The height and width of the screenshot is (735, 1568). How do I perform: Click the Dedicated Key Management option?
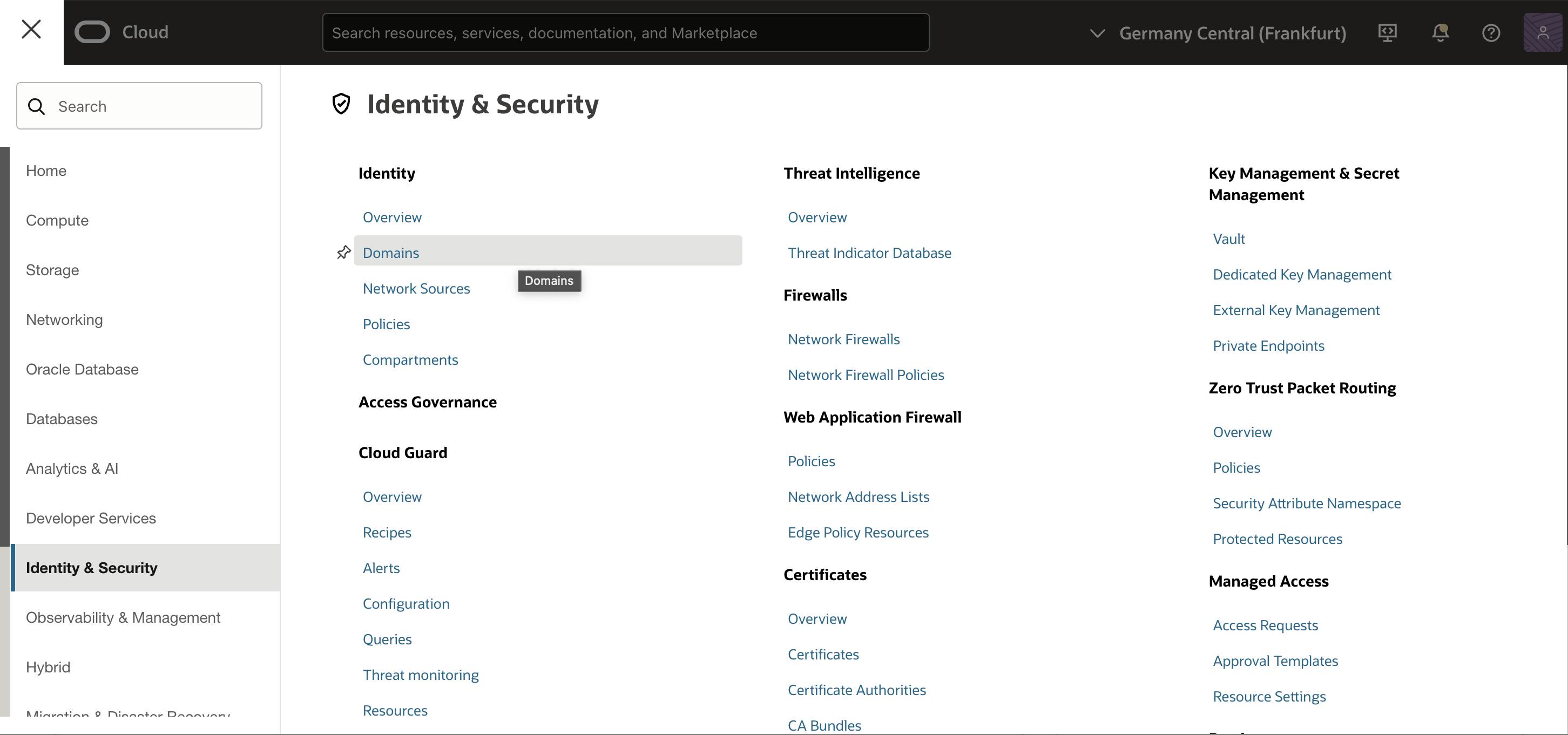click(x=1302, y=274)
